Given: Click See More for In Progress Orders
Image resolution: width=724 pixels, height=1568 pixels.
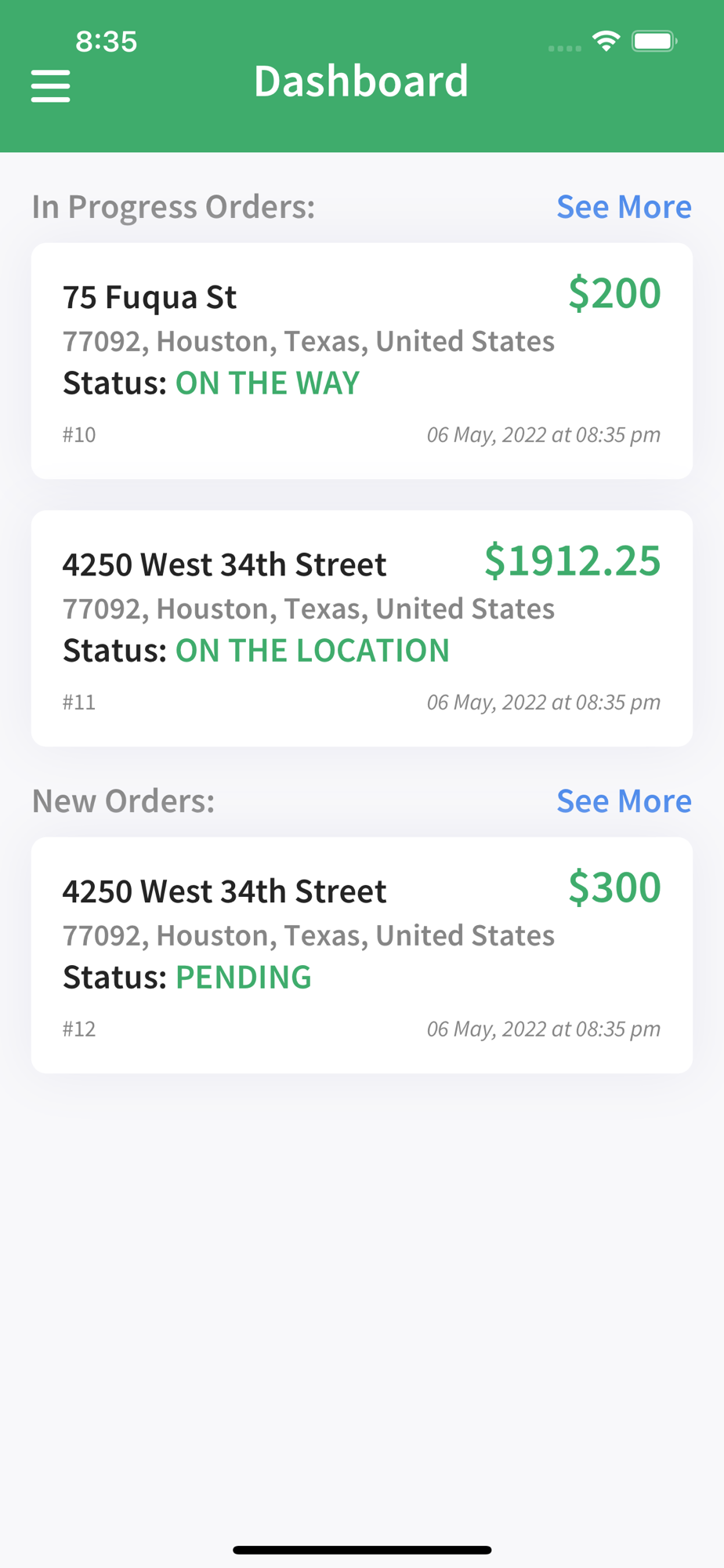Looking at the screenshot, I should click(x=624, y=207).
